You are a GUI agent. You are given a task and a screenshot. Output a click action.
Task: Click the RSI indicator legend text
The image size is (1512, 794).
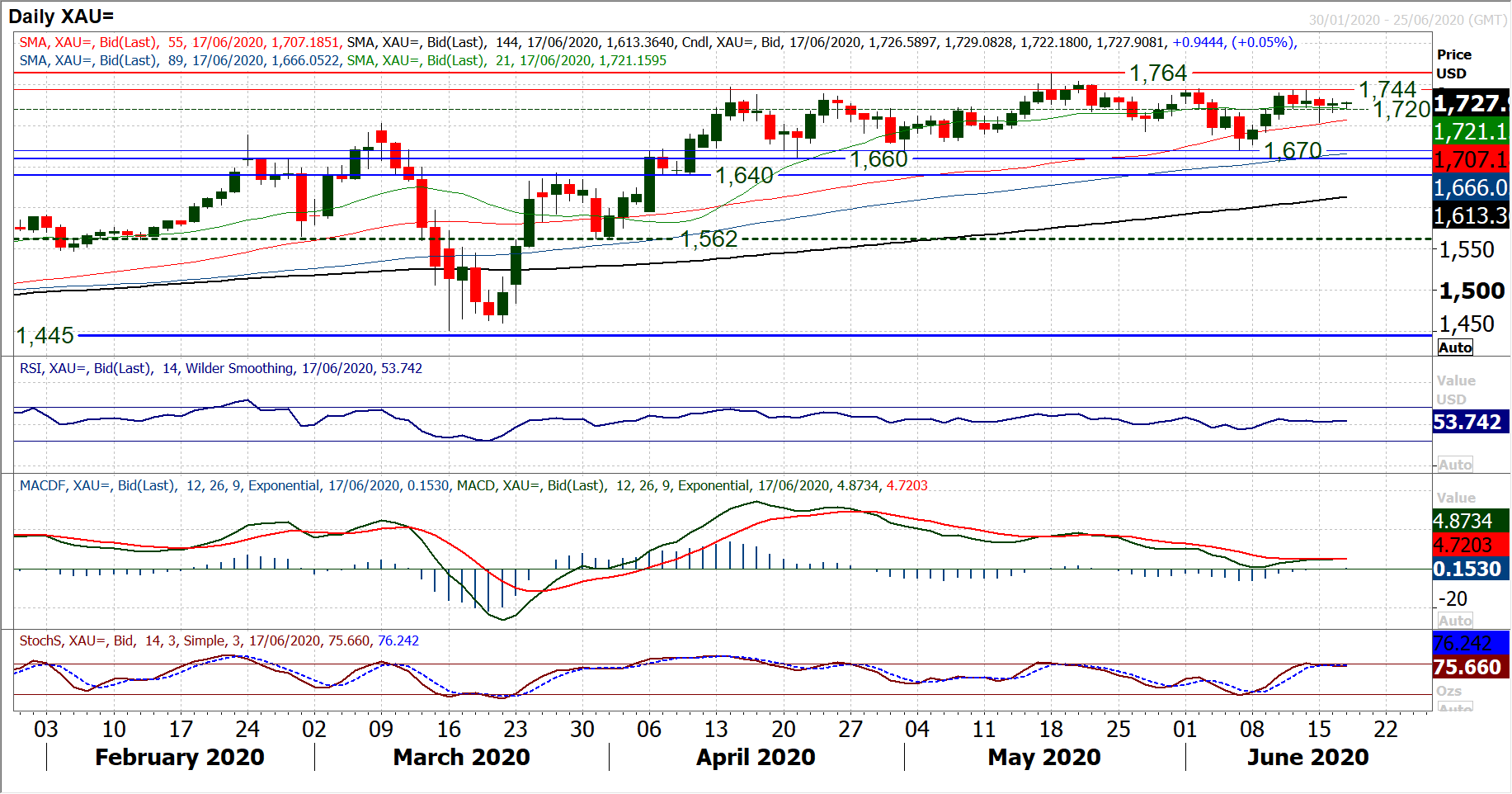coord(220,368)
